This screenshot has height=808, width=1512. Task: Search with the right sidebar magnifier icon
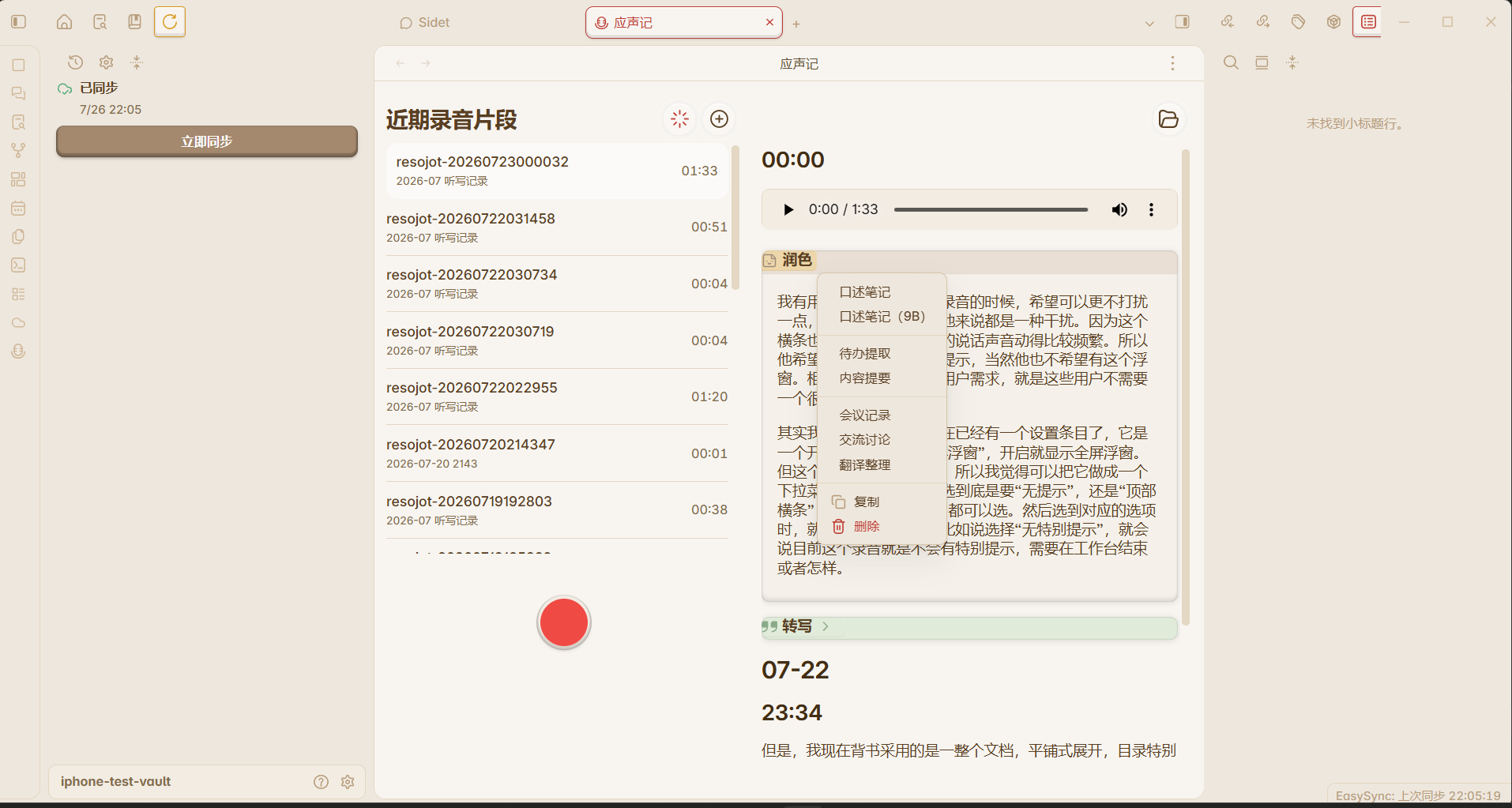click(1231, 62)
